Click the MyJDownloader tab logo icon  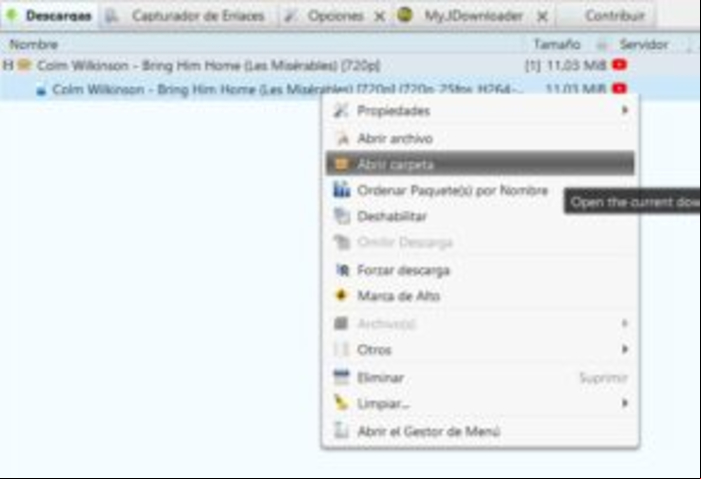405,15
